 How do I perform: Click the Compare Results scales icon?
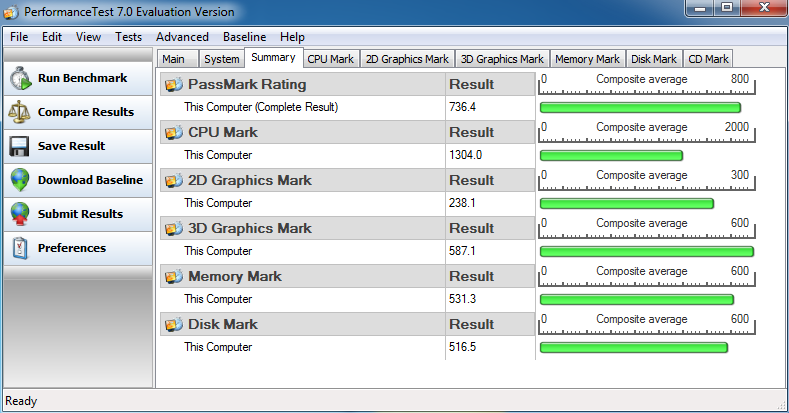pos(19,112)
